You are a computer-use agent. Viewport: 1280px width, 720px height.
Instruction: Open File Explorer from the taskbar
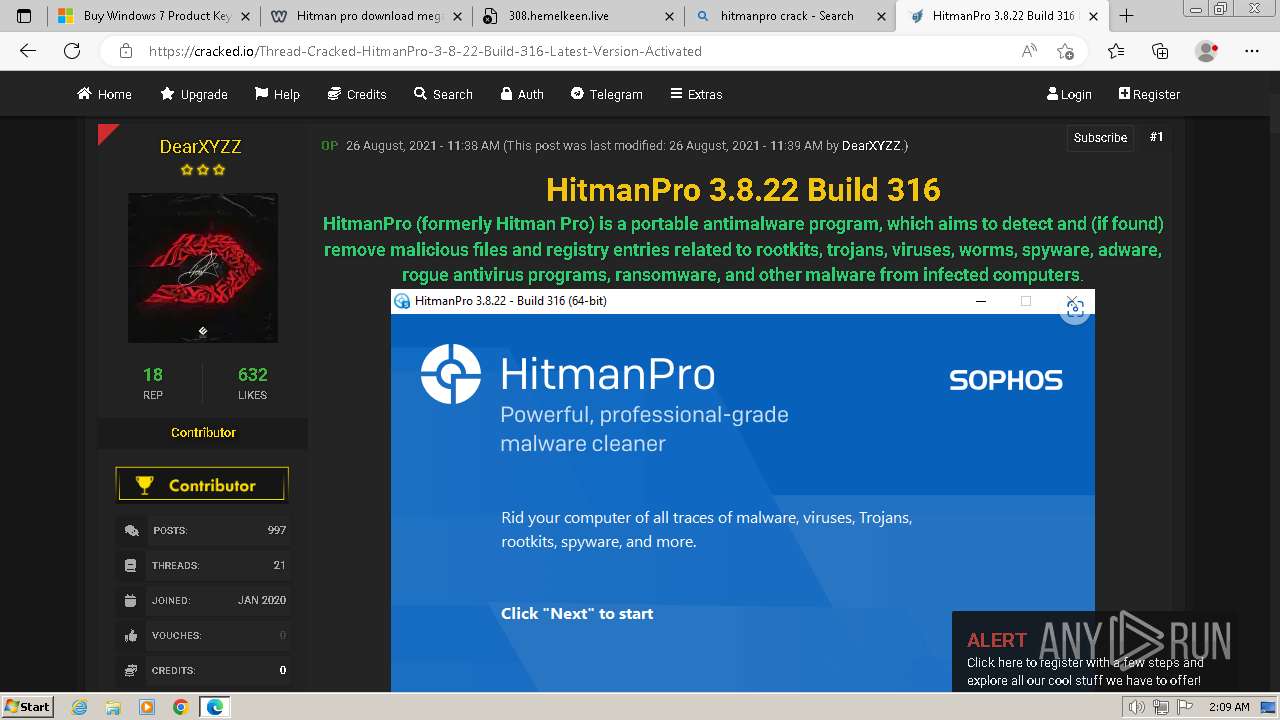coord(113,707)
